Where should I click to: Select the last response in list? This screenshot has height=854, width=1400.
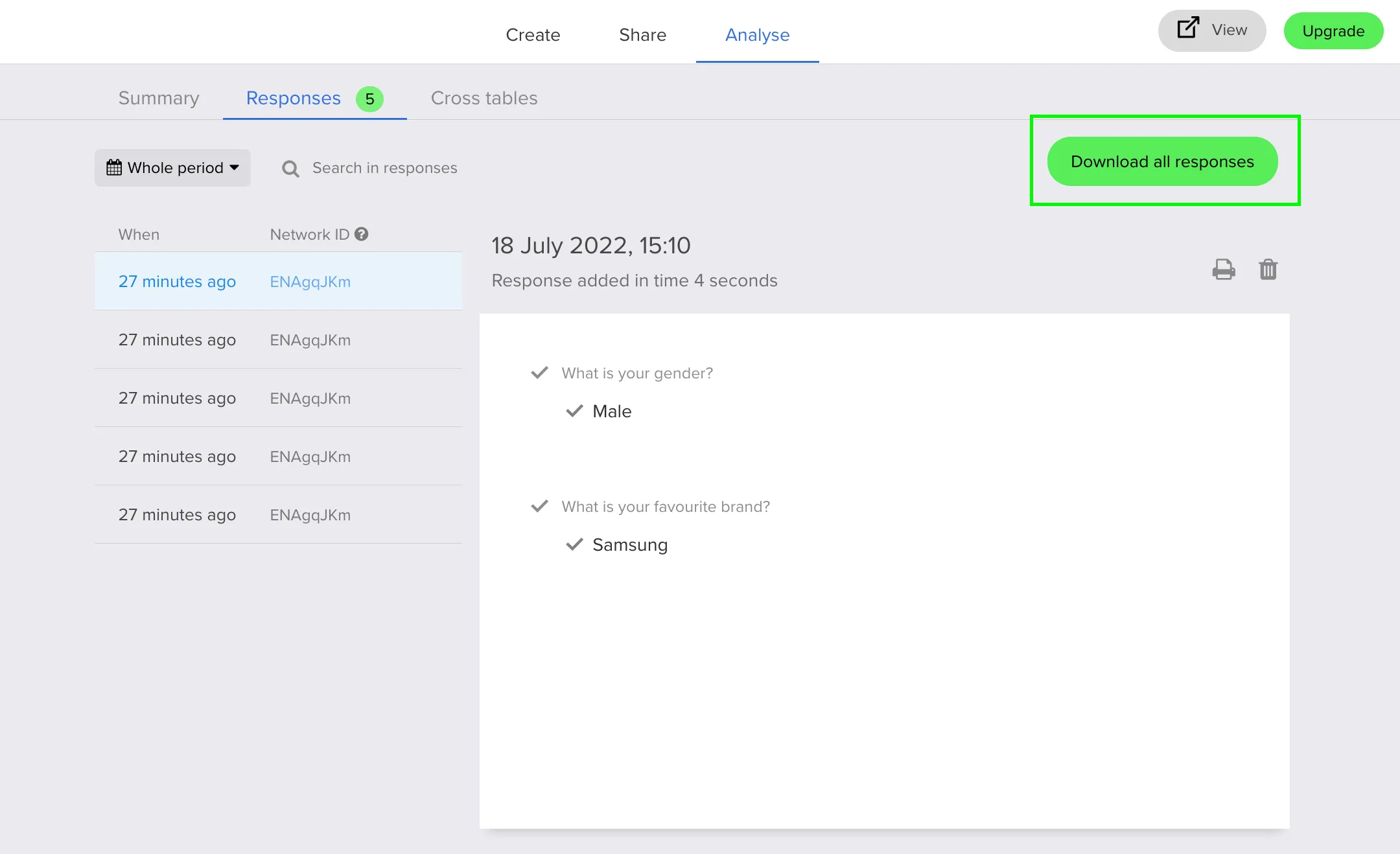click(x=278, y=514)
